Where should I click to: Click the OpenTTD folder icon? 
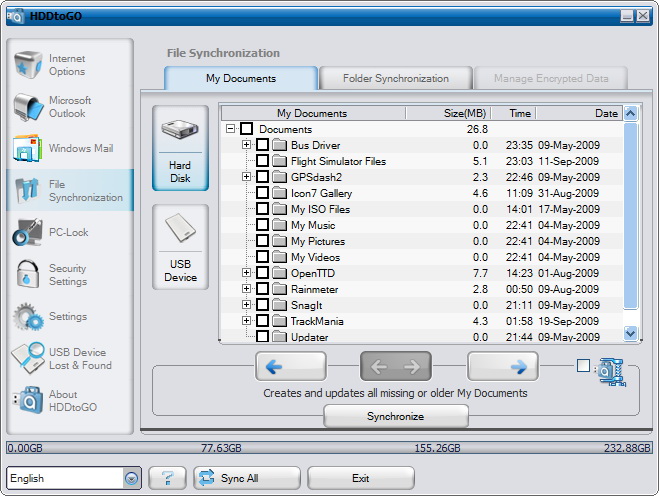pyautogui.click(x=279, y=273)
